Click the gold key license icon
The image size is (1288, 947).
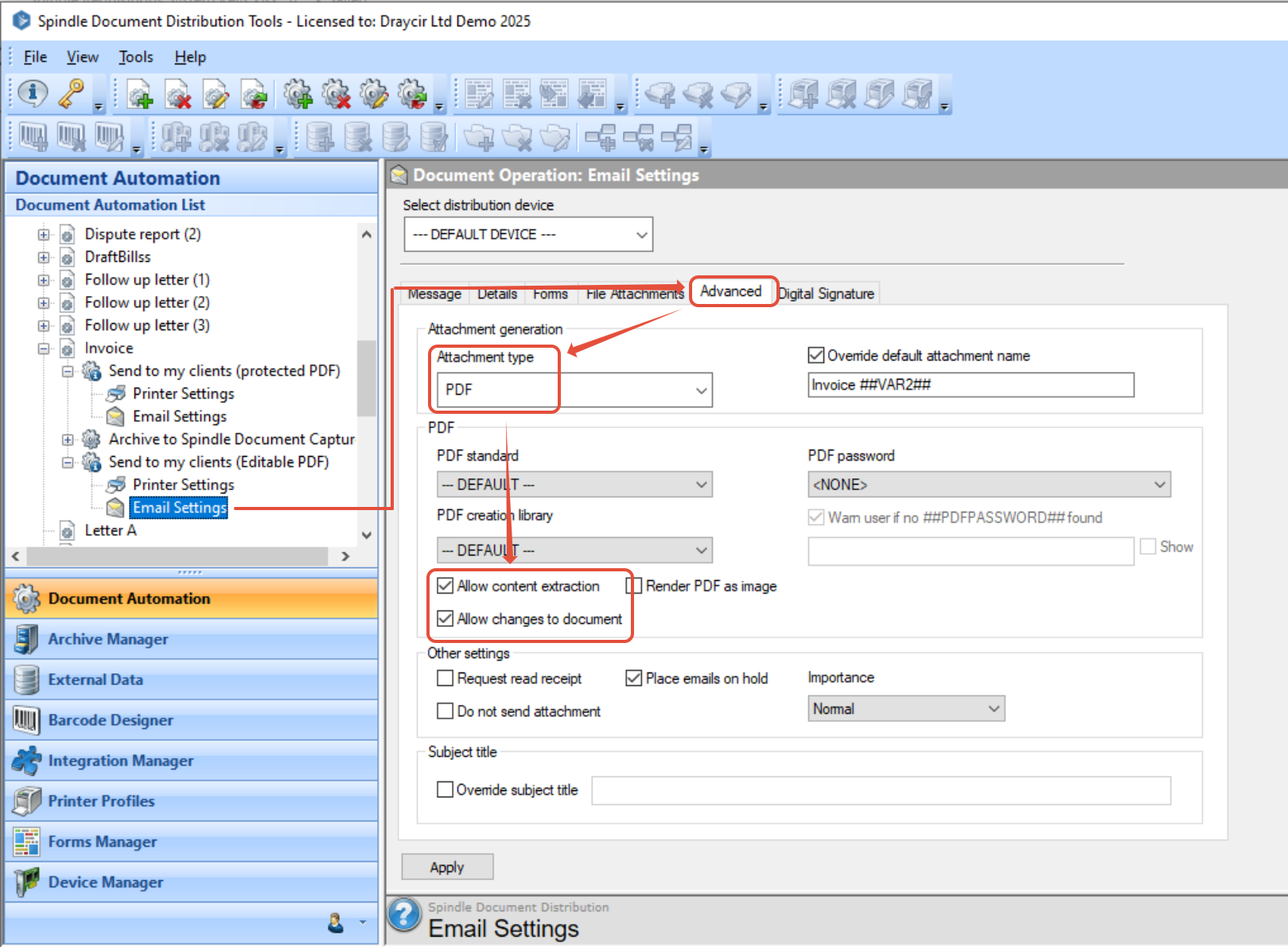point(72,93)
